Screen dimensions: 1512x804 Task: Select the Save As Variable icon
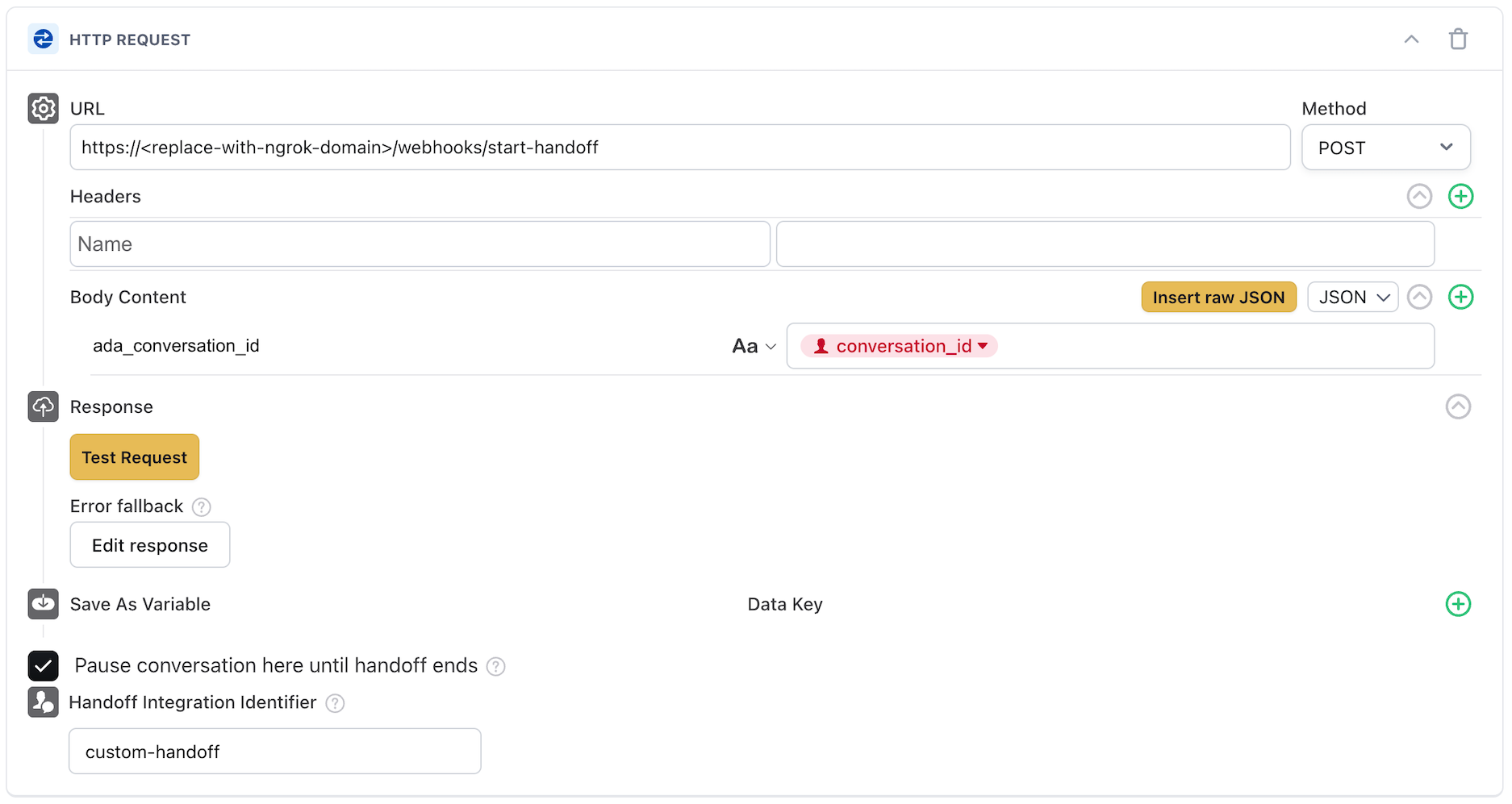[x=43, y=603]
